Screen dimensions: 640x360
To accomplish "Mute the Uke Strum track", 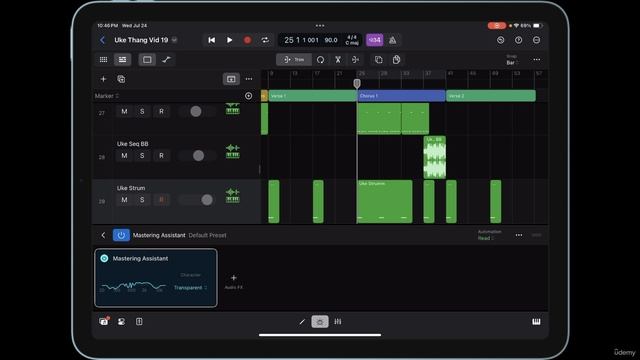I will point(124,200).
